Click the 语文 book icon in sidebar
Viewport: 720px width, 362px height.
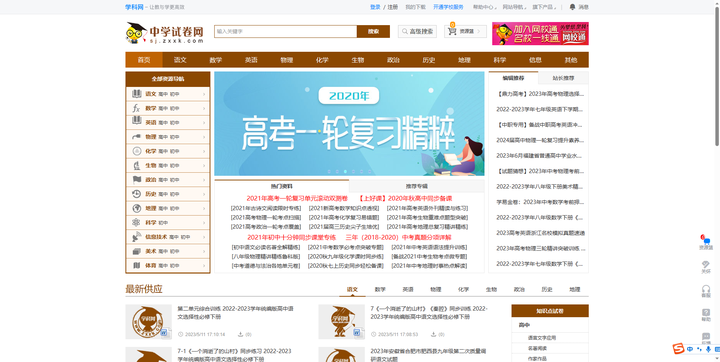coord(136,94)
